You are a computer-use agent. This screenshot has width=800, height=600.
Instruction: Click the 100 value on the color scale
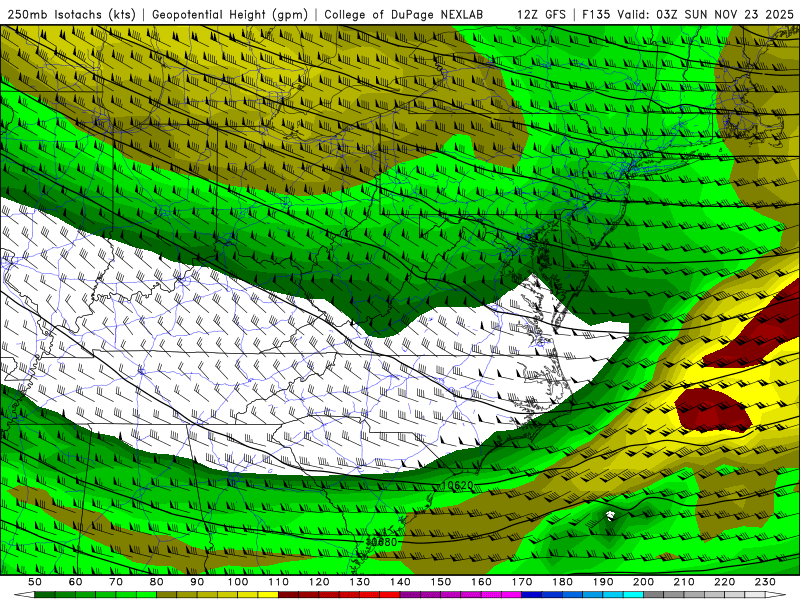click(x=238, y=582)
